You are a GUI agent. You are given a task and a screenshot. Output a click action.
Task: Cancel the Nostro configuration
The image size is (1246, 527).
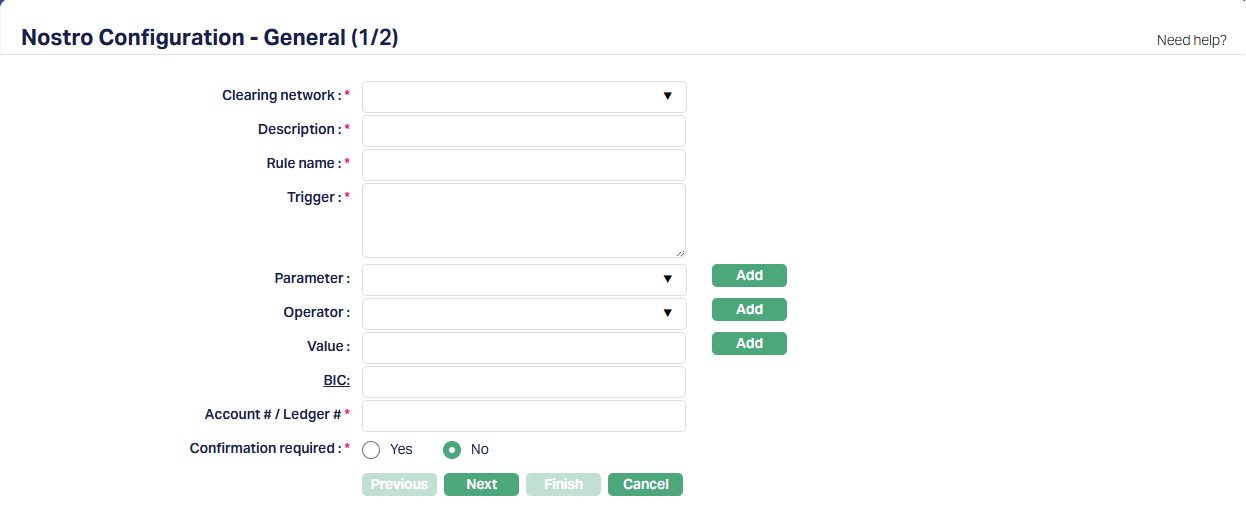(x=645, y=484)
